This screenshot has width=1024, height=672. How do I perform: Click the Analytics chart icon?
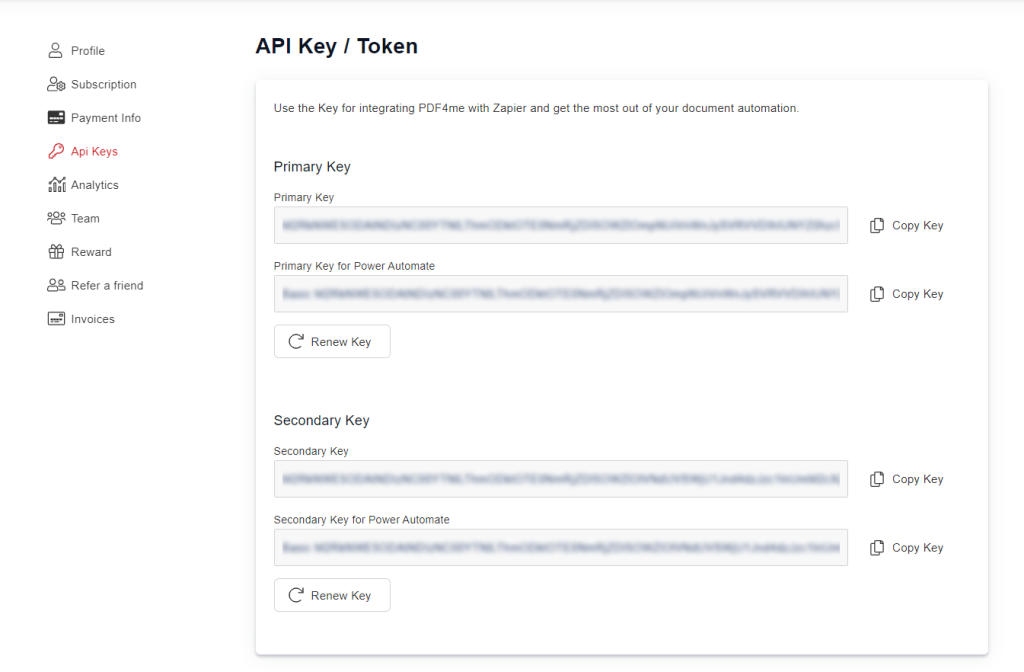[x=56, y=185]
